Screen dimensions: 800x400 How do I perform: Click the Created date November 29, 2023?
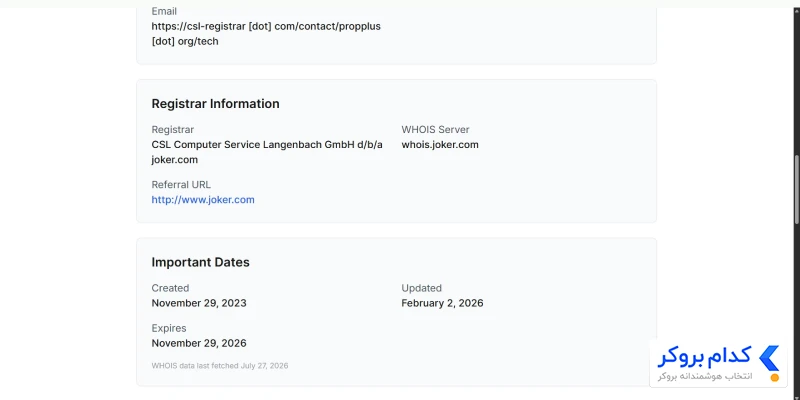coord(199,303)
